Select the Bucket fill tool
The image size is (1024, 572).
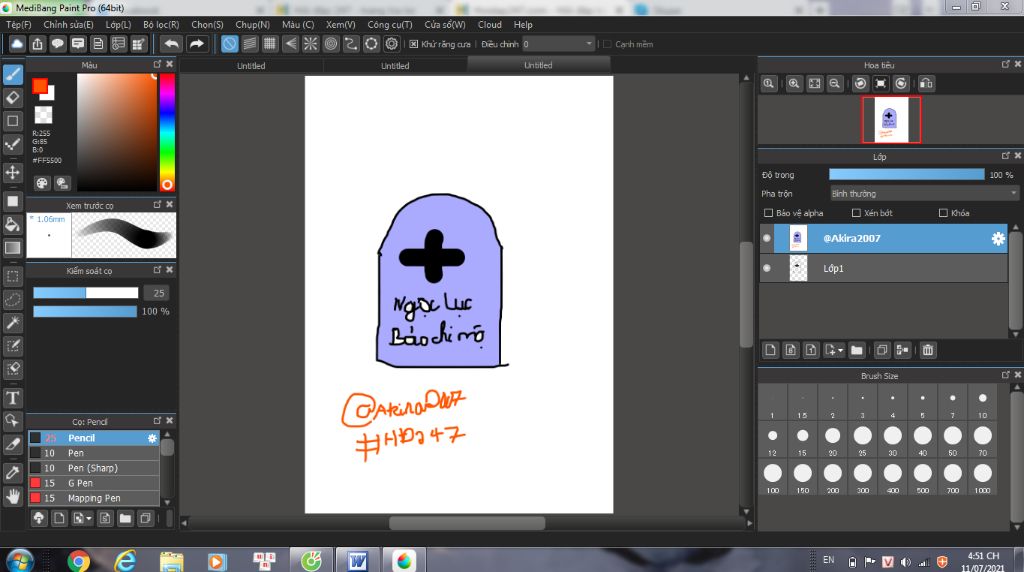(x=12, y=225)
